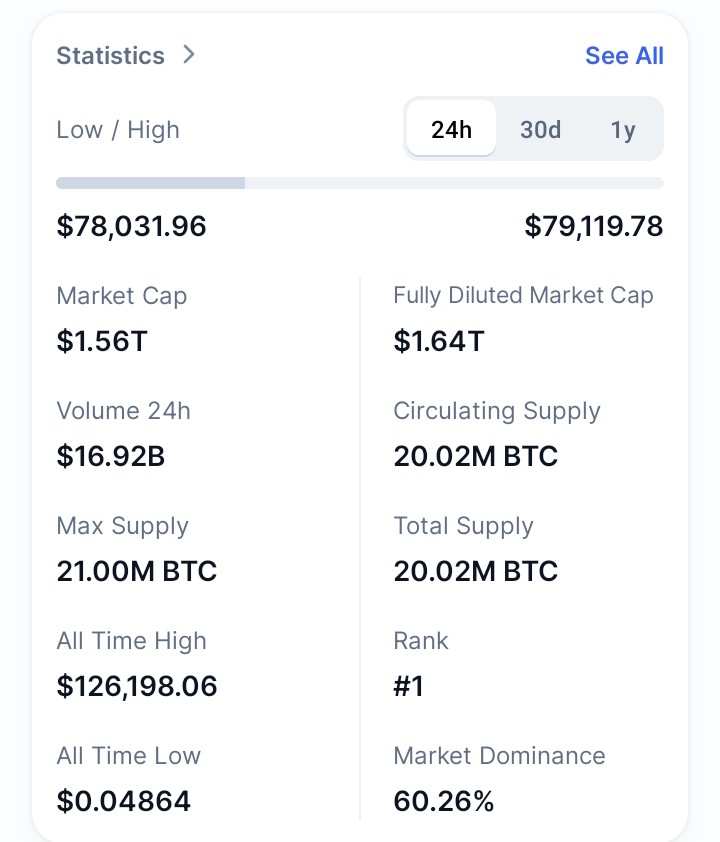Click the chevron arrow beside Statistics

tap(188, 54)
